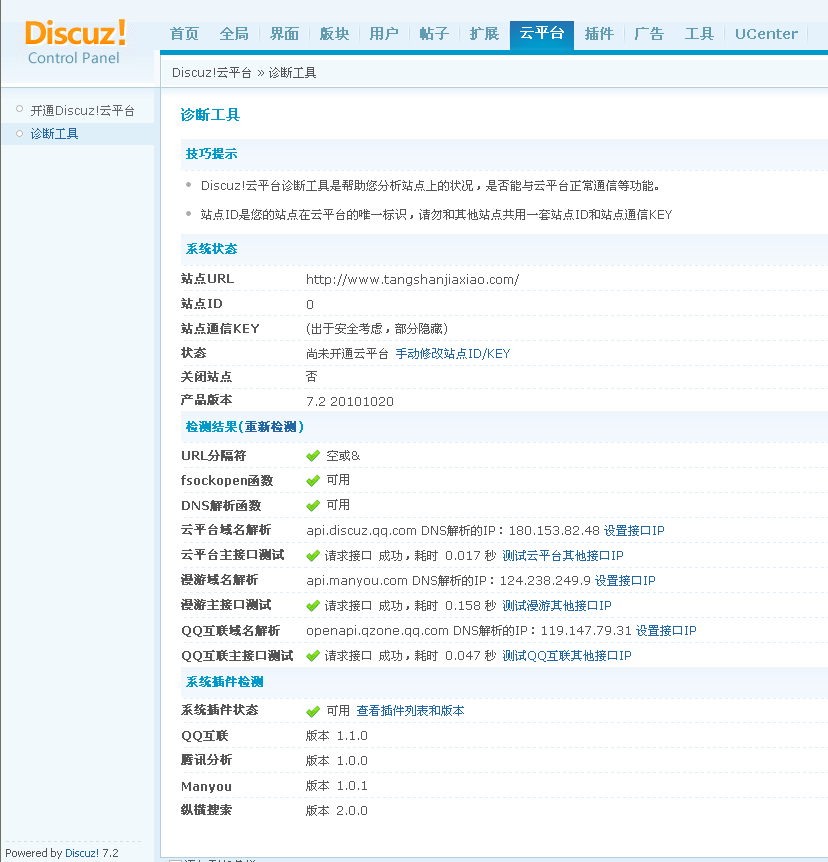The width and height of the screenshot is (828, 862).
Task: Click the QQ互联 version 1.1.0 text
Action: [336, 736]
